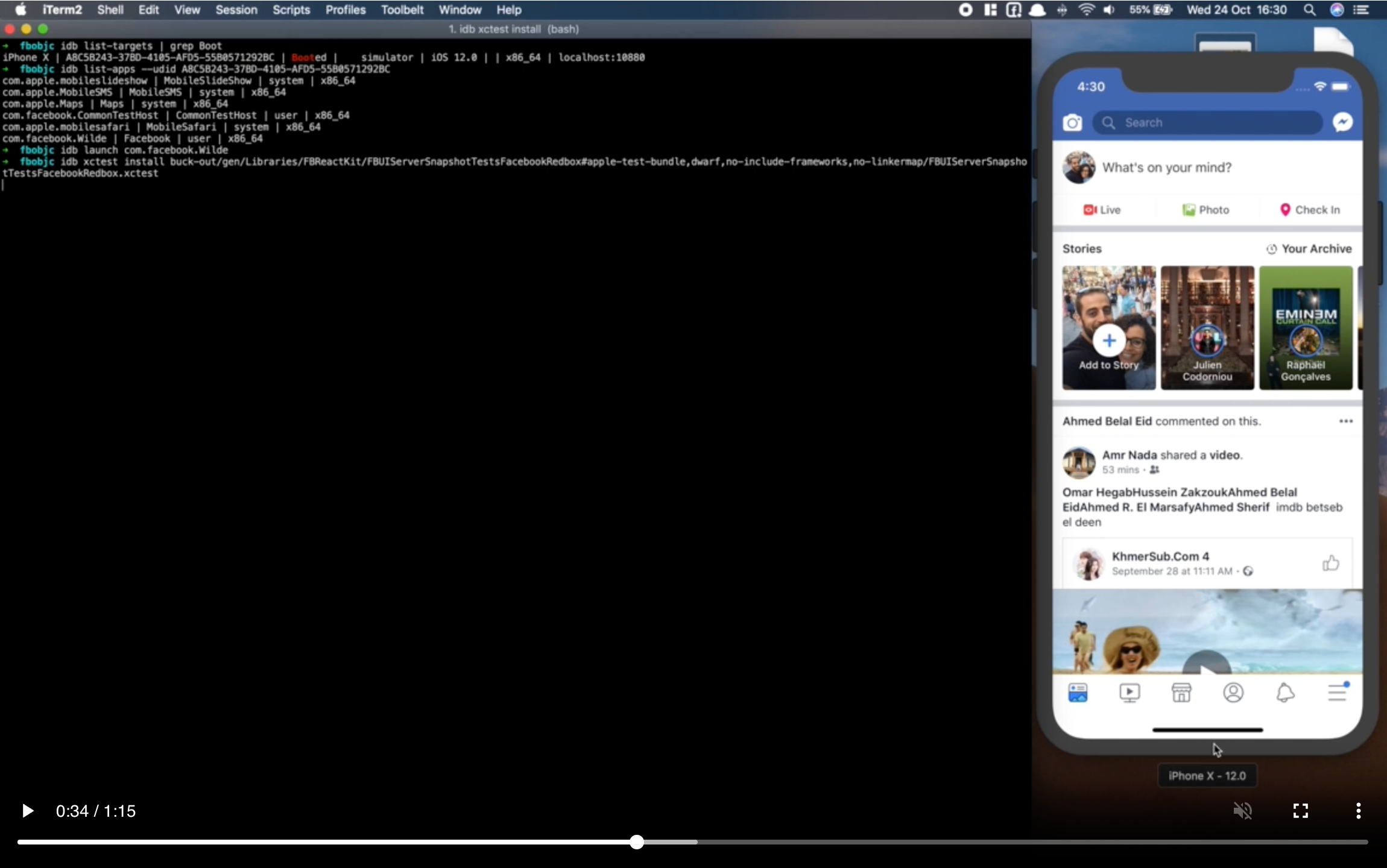
Task: Open the Siri icon in menu bar
Action: point(1336,10)
